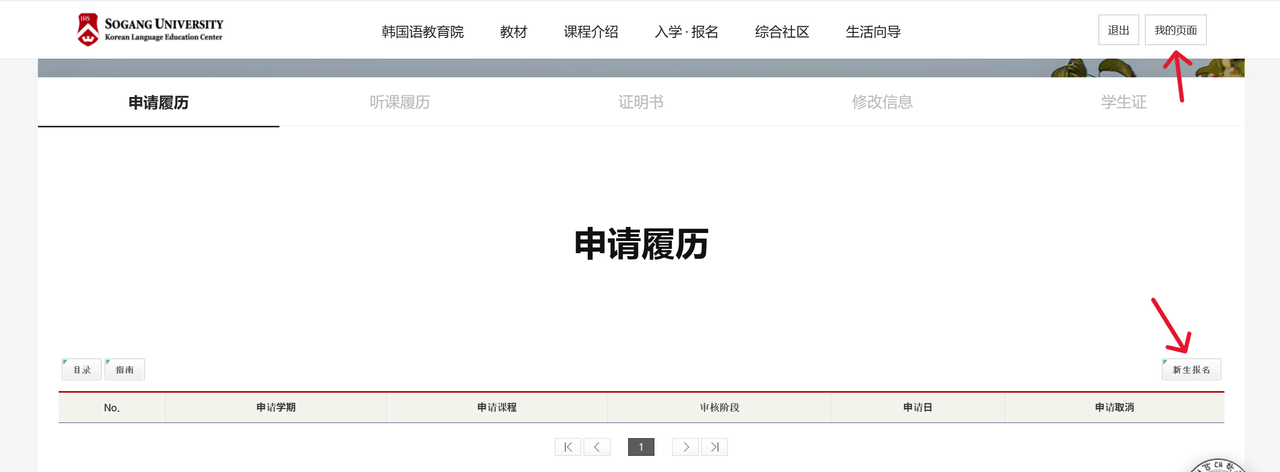Click the 申请学期 column header
The width and height of the screenshot is (1280, 472).
coord(276,408)
